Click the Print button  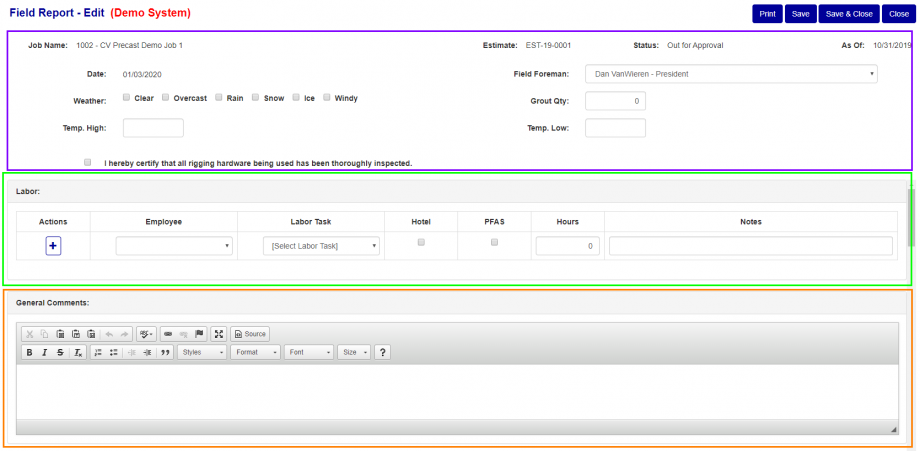(x=767, y=14)
